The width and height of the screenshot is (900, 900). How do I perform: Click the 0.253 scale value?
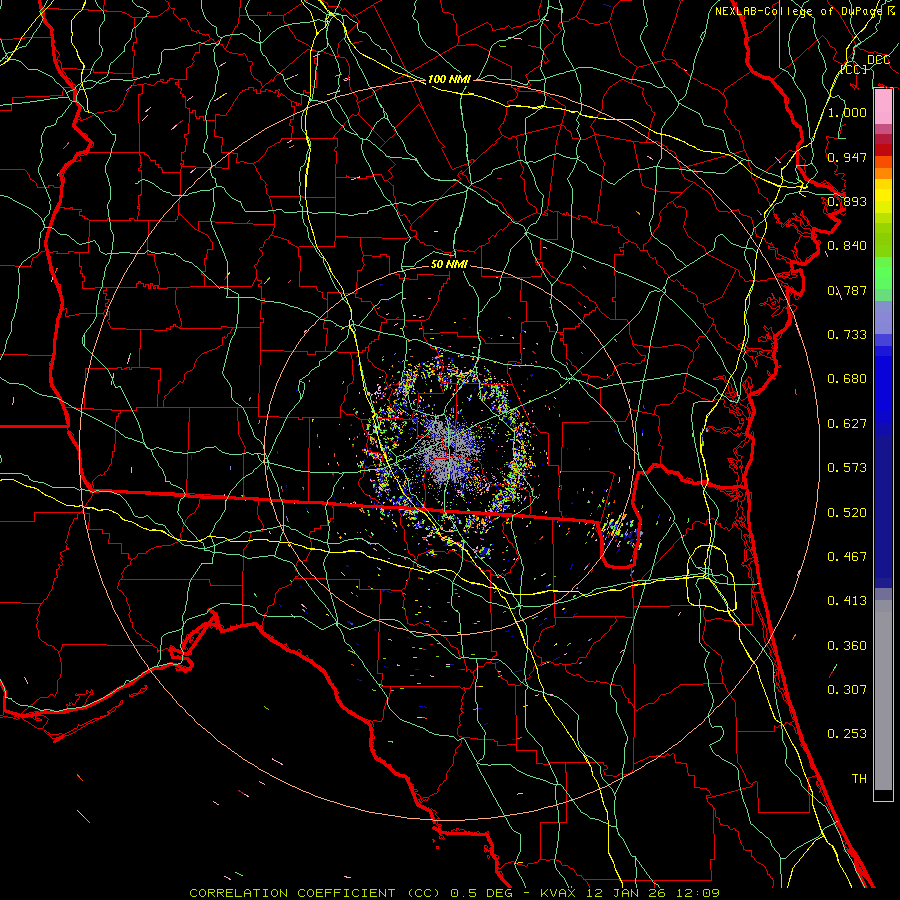tap(847, 734)
